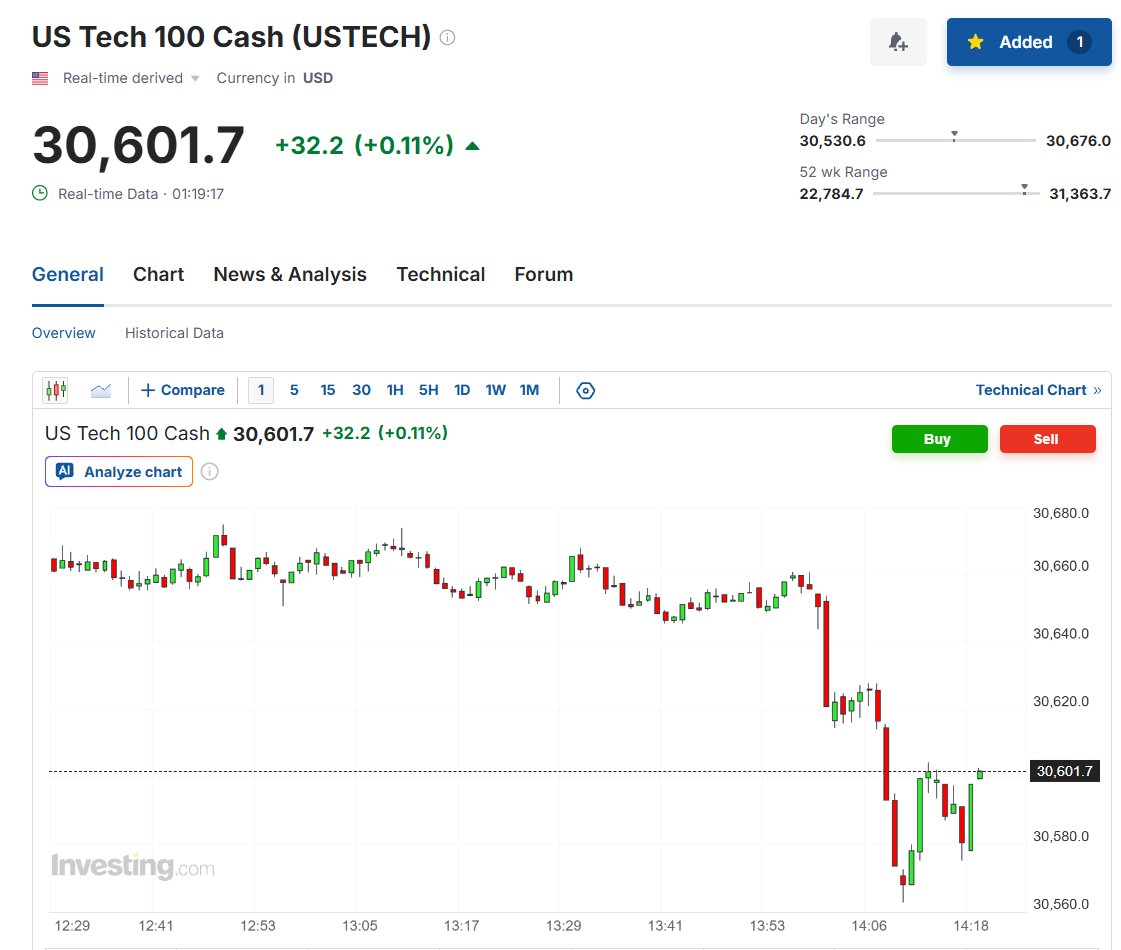The image size is (1121, 950).
Task: Click the green up arrow next to +0.11%
Action: pyautogui.click(x=472, y=147)
